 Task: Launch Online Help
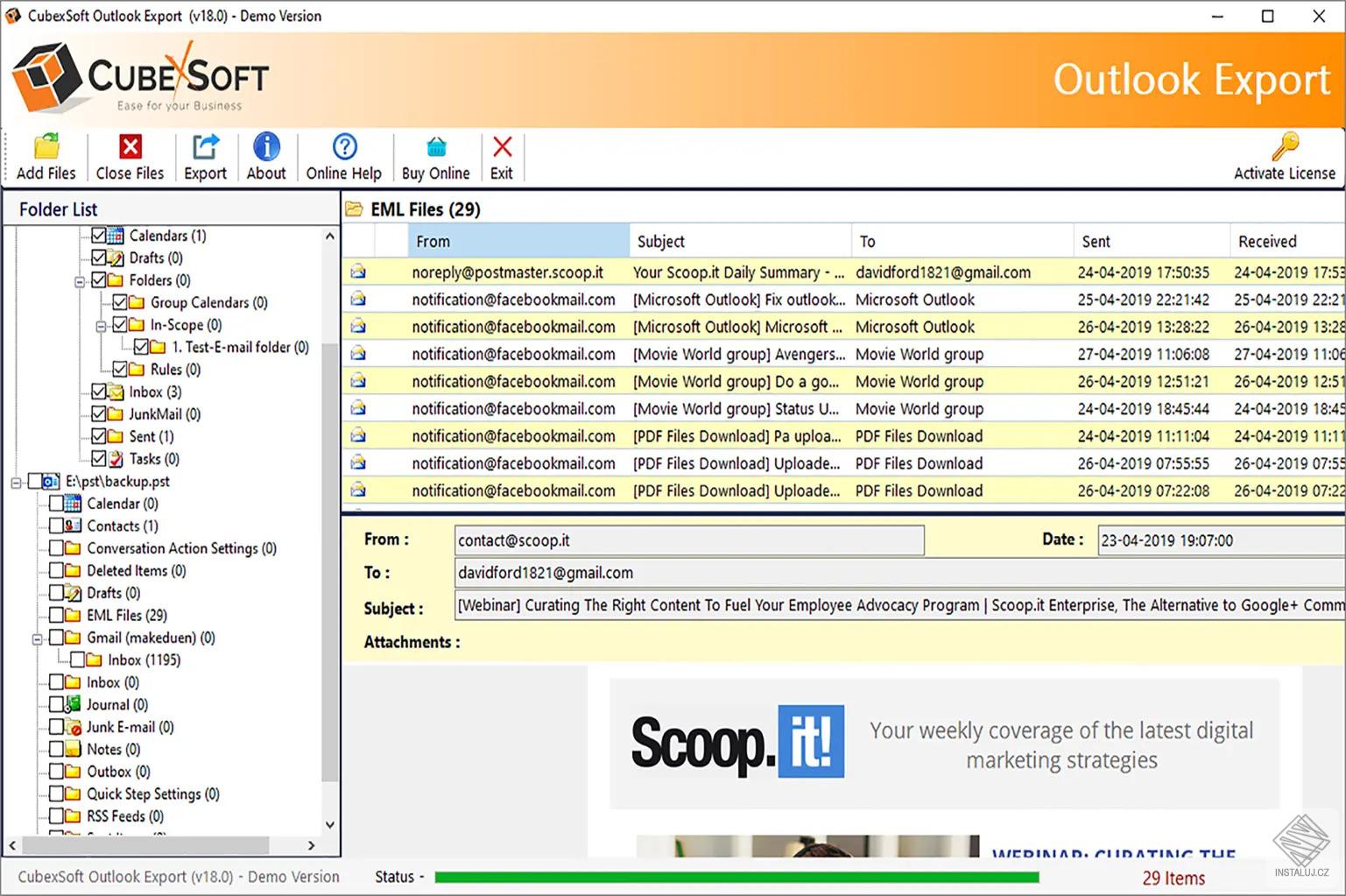(x=344, y=158)
